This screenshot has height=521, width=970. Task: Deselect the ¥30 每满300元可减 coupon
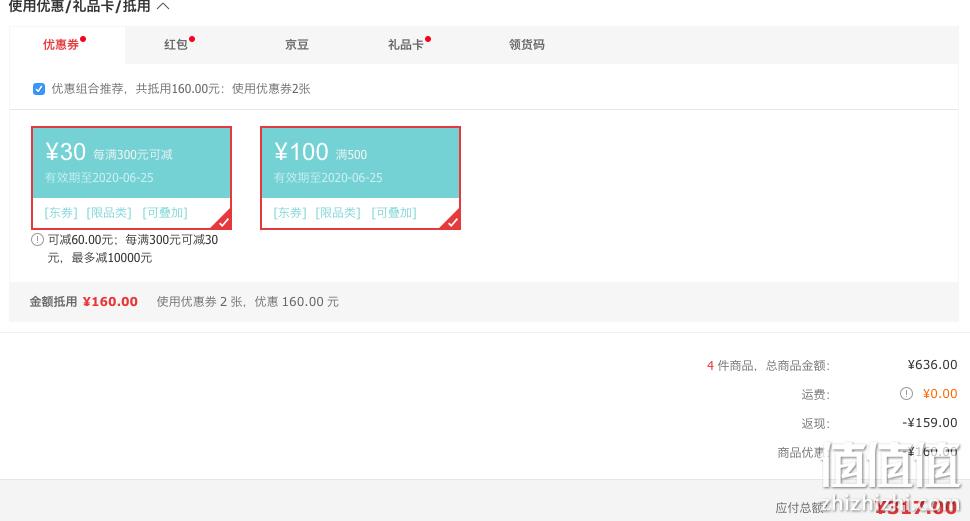click(x=132, y=178)
